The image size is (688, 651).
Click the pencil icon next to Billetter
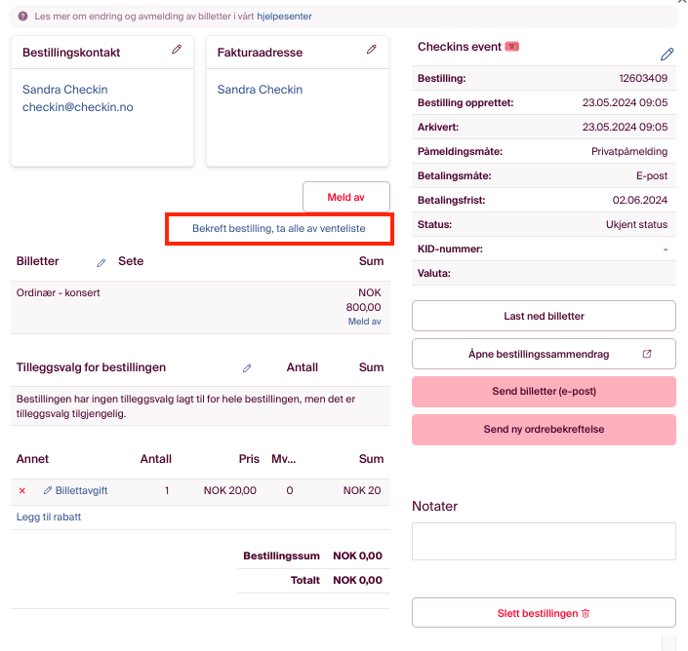(x=101, y=262)
